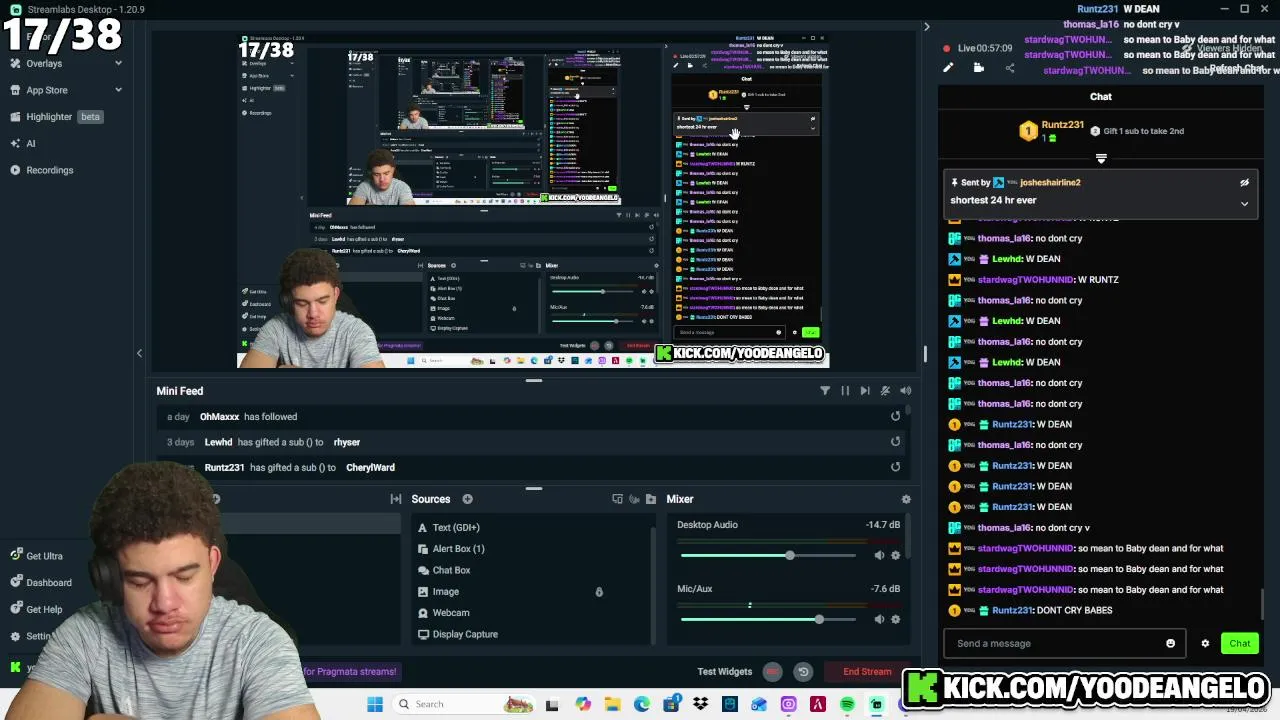
Task: Click Test Widgets
Action: [x=724, y=672]
